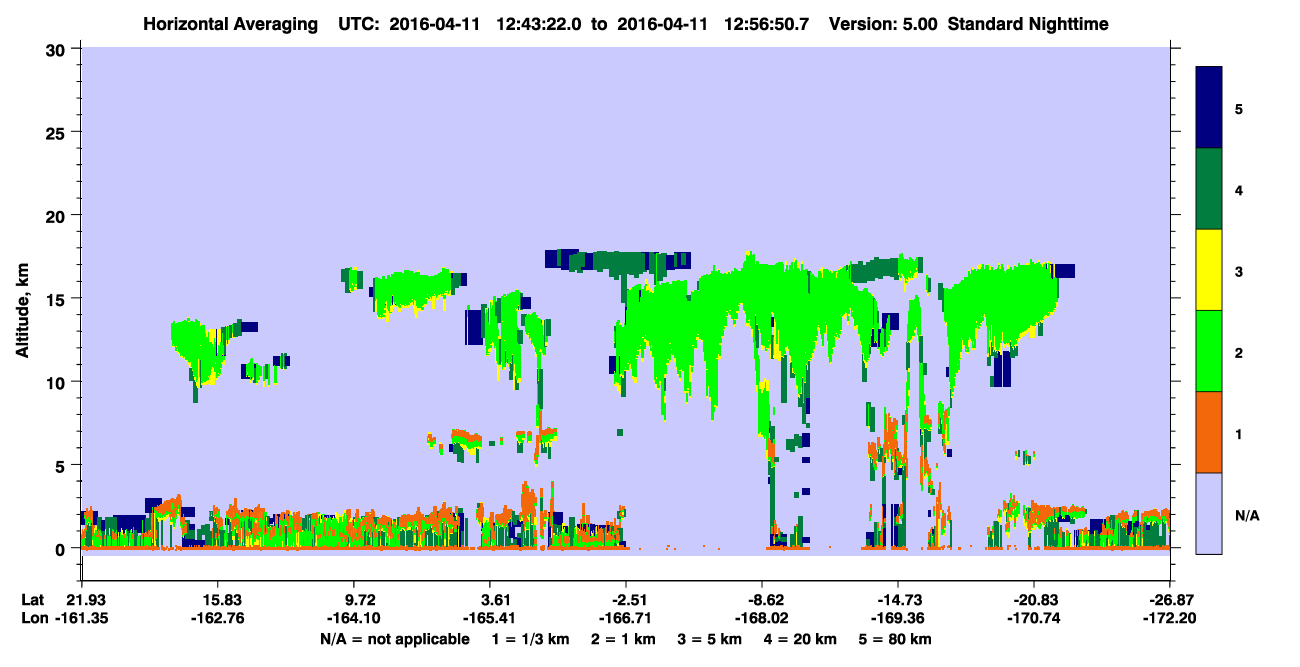Click the lavender N/A colorbar segment
The width and height of the screenshot is (1300, 667).
[x=1209, y=512]
